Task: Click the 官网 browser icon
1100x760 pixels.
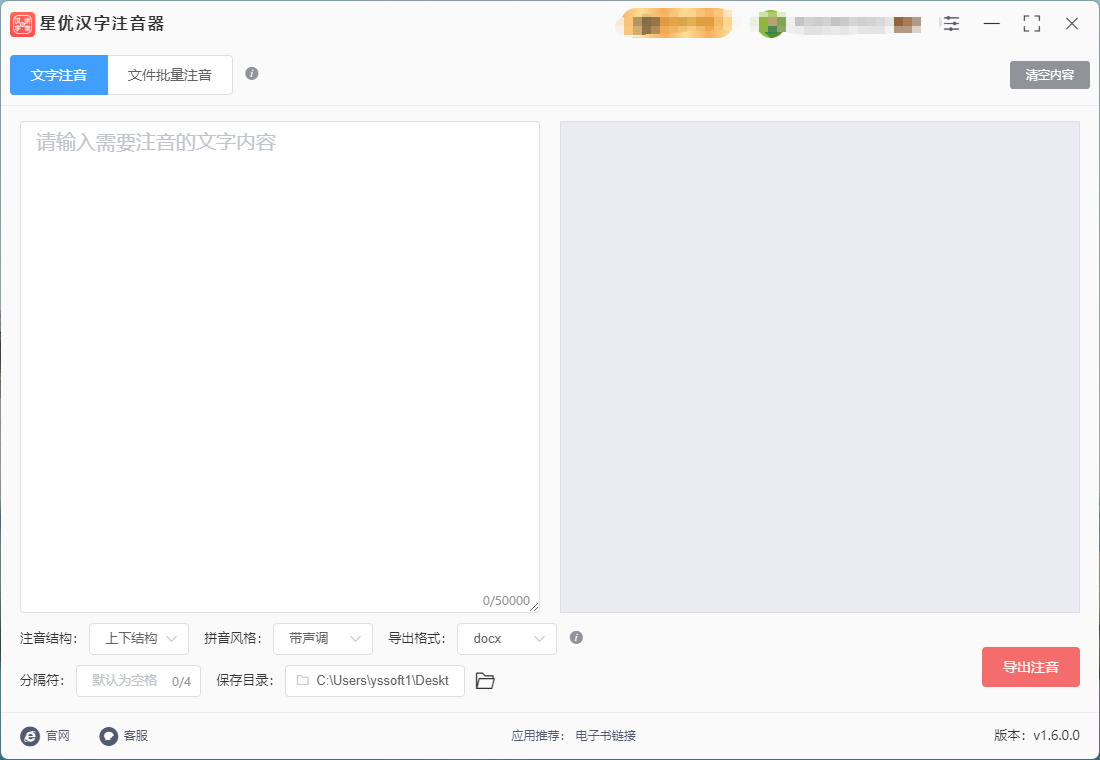Action: point(29,736)
